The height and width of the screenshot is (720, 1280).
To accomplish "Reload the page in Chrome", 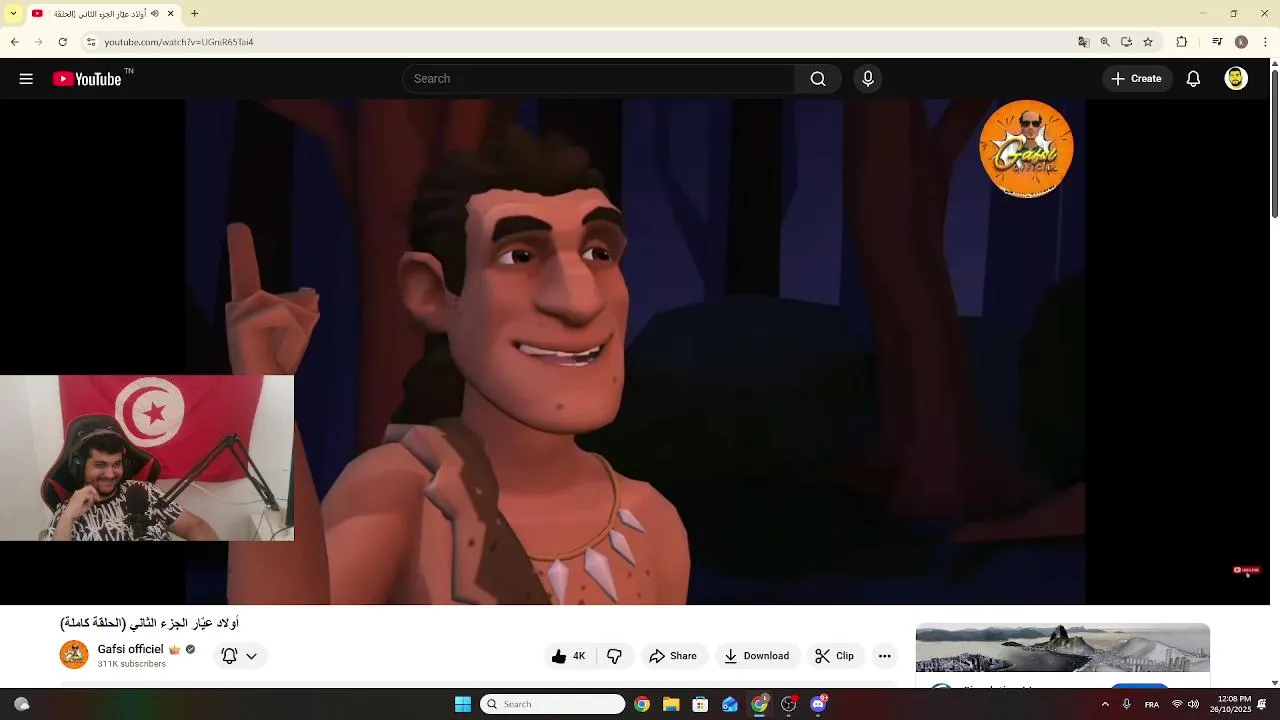I will (x=62, y=42).
